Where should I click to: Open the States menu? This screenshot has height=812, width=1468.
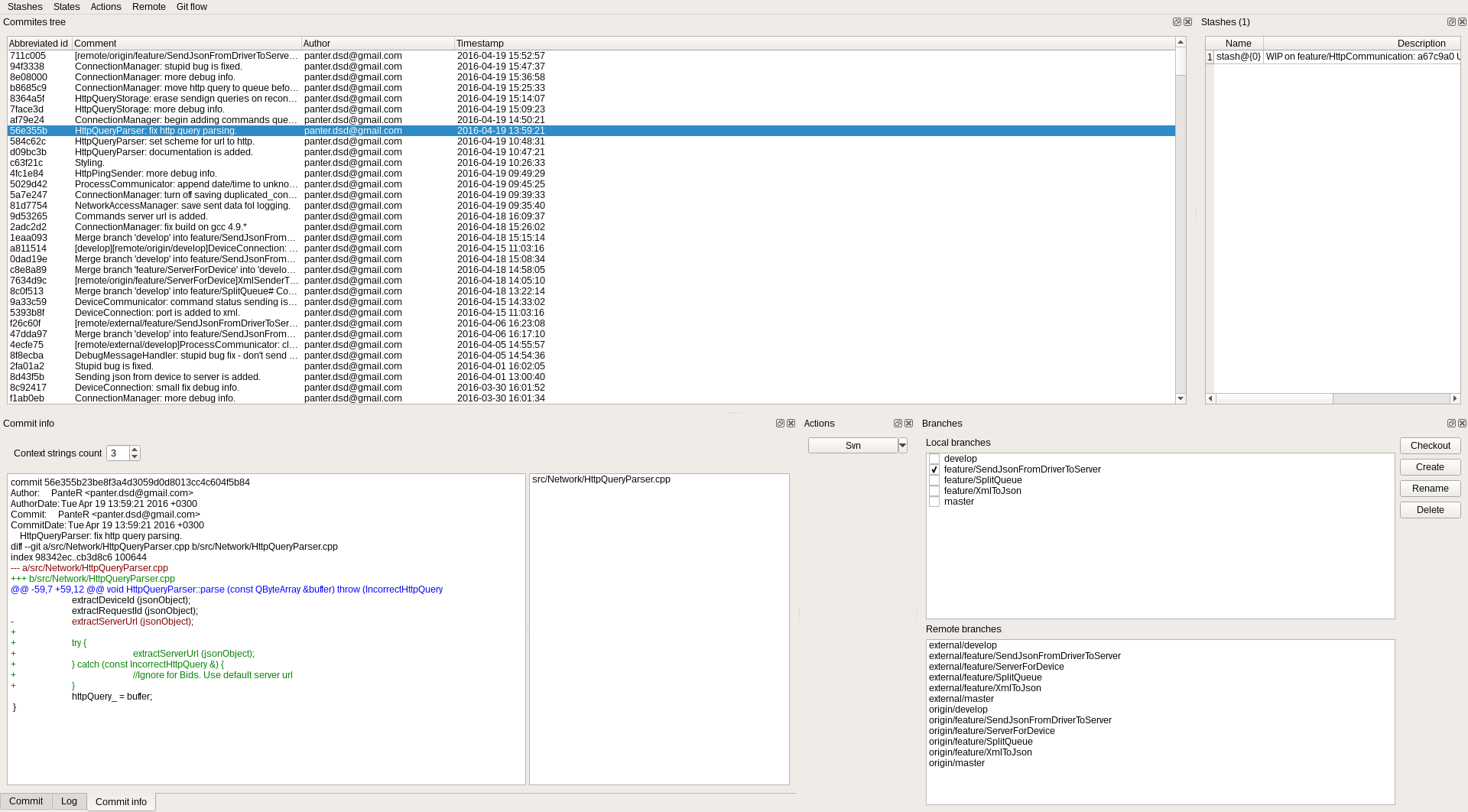67,7
